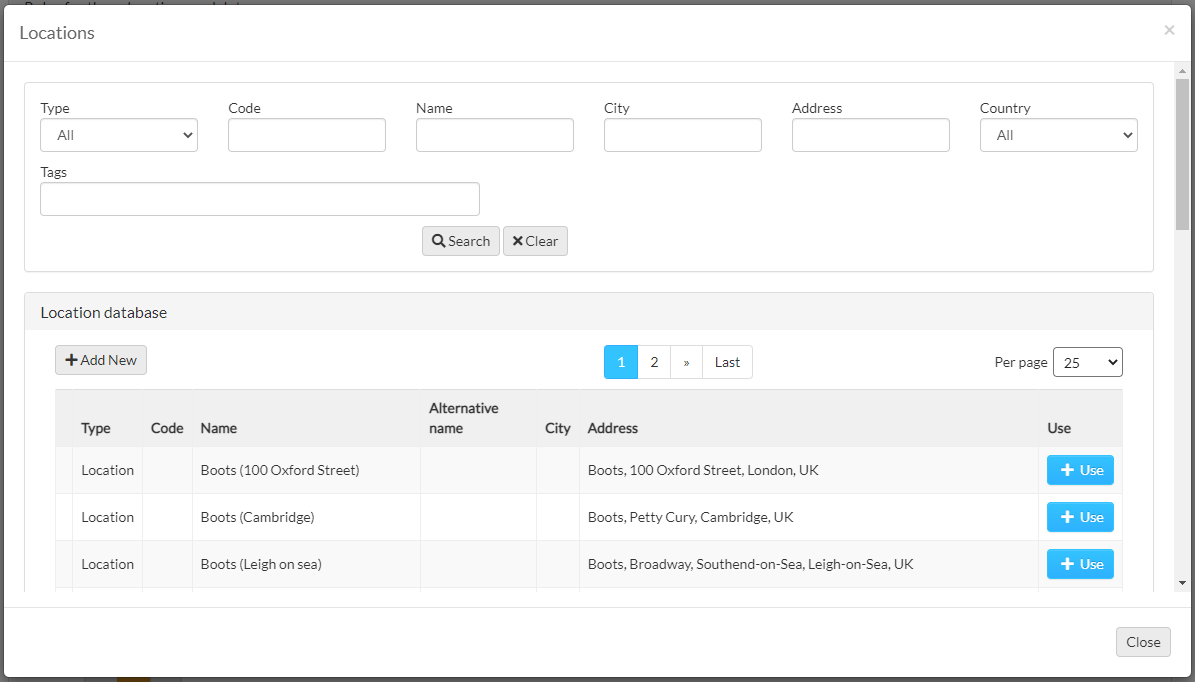Click the scrollbar down arrow
Image resolution: width=1195 pixels, height=682 pixels.
click(1182, 584)
